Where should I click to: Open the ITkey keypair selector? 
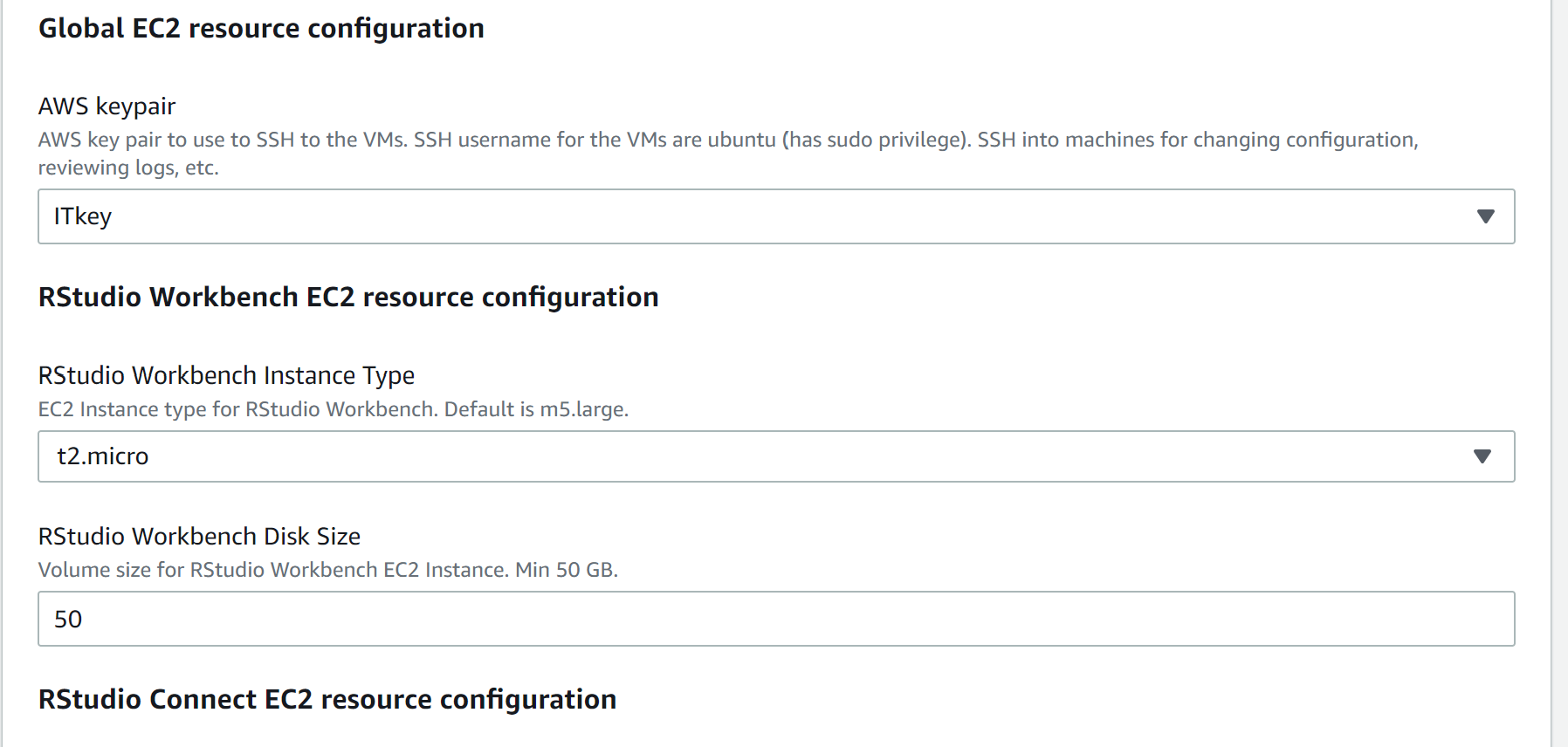click(775, 217)
